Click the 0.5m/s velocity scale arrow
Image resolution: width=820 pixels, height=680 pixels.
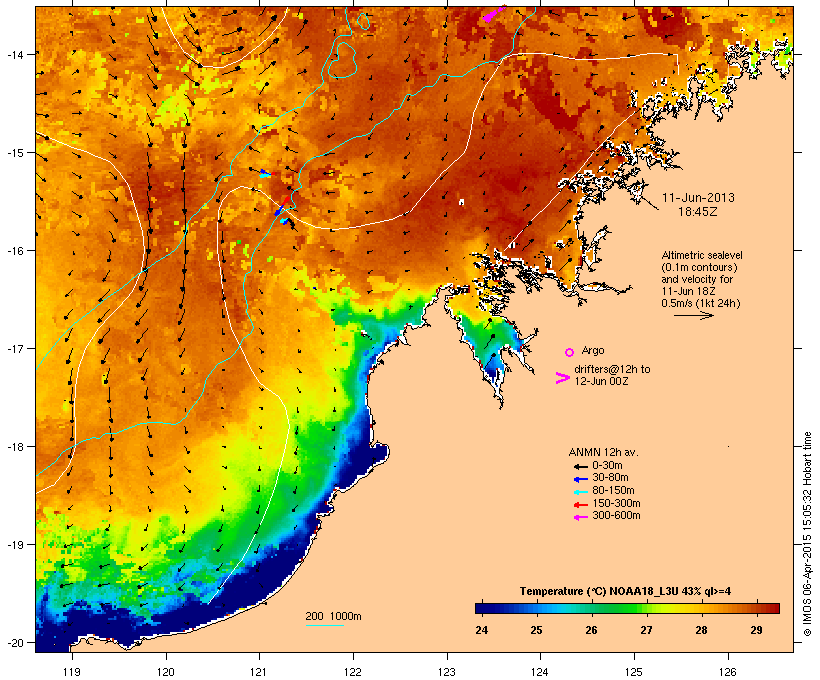[x=693, y=315]
